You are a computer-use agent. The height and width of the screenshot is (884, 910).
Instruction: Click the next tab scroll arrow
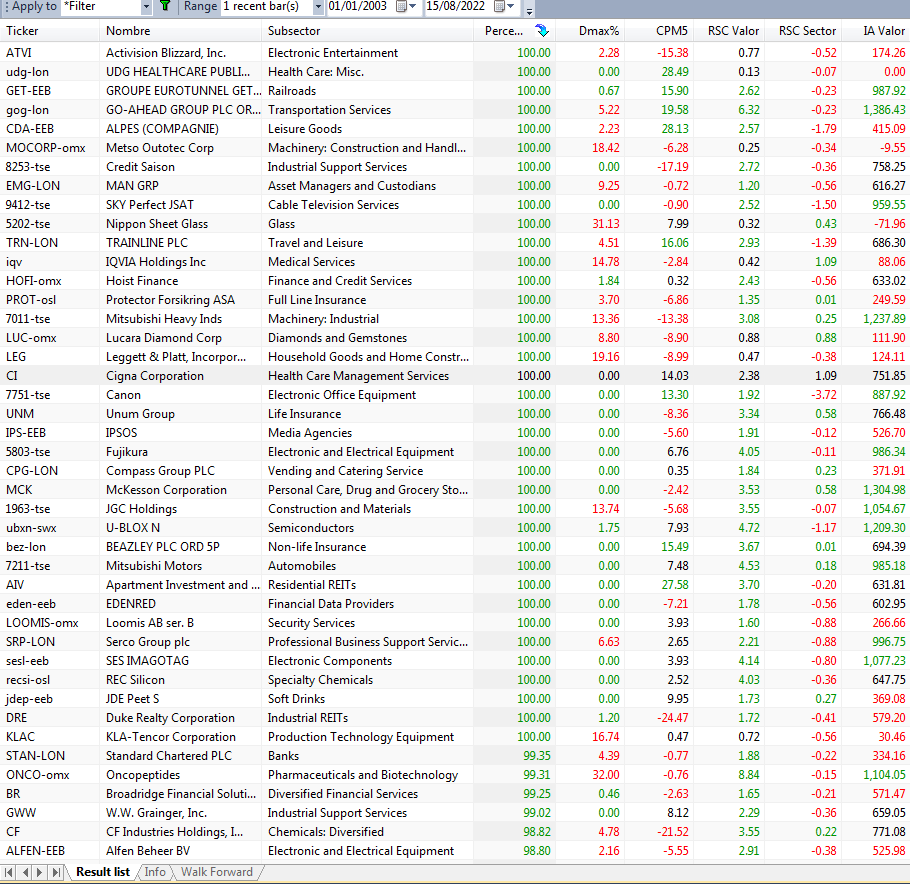(39, 872)
